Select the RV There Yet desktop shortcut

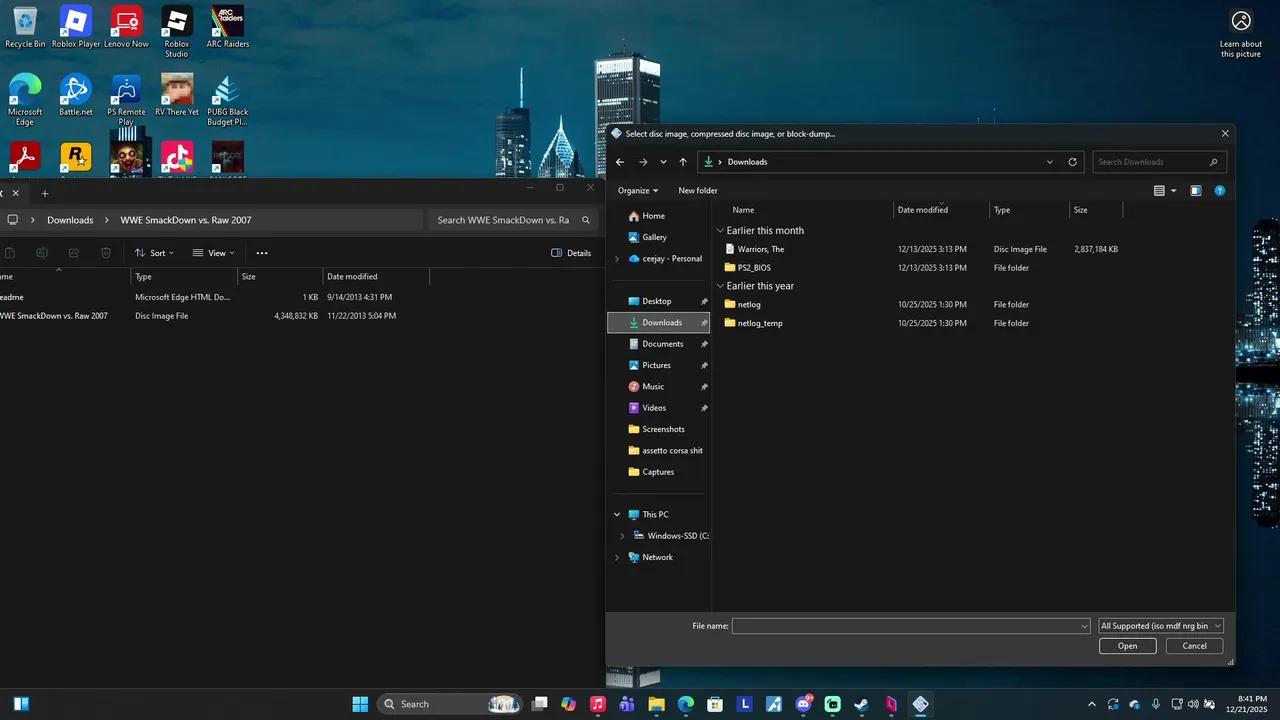tap(177, 95)
